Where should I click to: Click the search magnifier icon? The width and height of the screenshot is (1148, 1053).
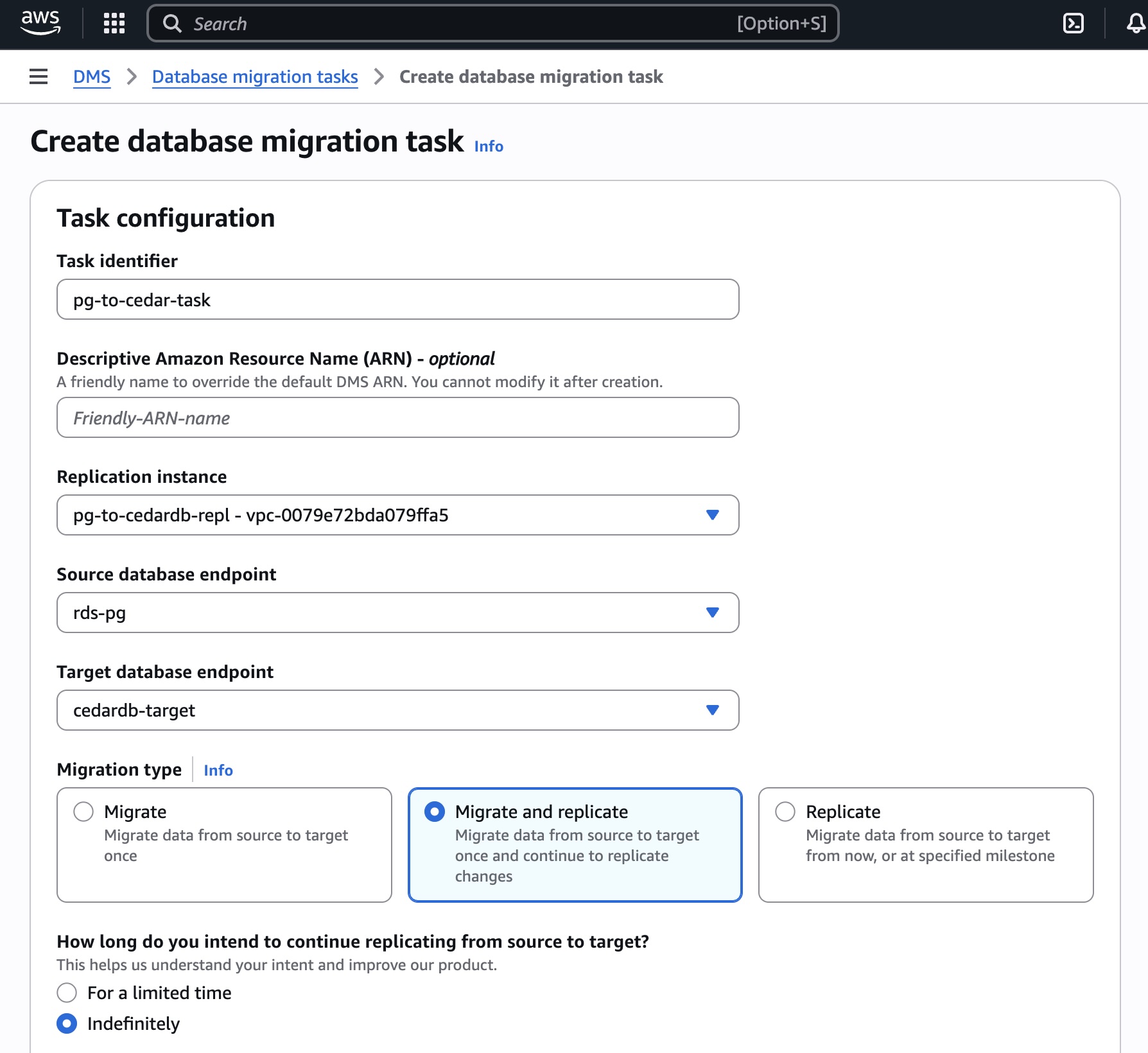[172, 24]
